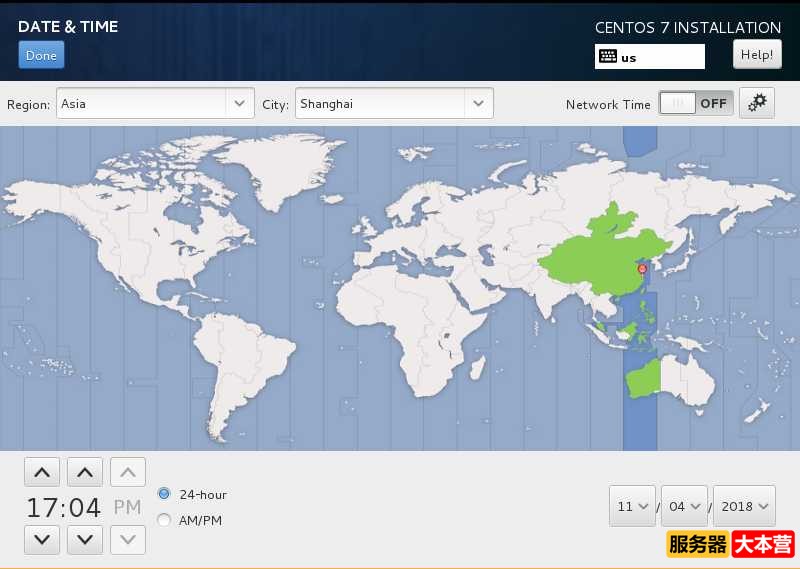Open the day dropdown showing 04
This screenshot has width=800, height=569.
coord(684,506)
